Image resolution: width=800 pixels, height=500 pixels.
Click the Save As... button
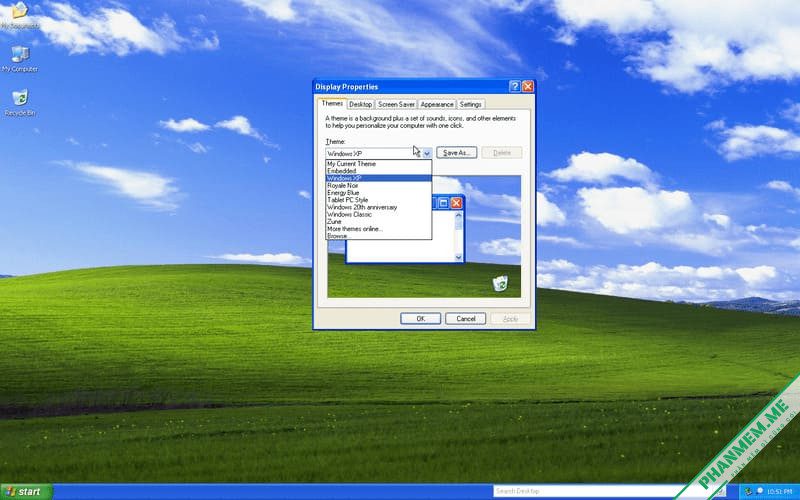tap(457, 153)
